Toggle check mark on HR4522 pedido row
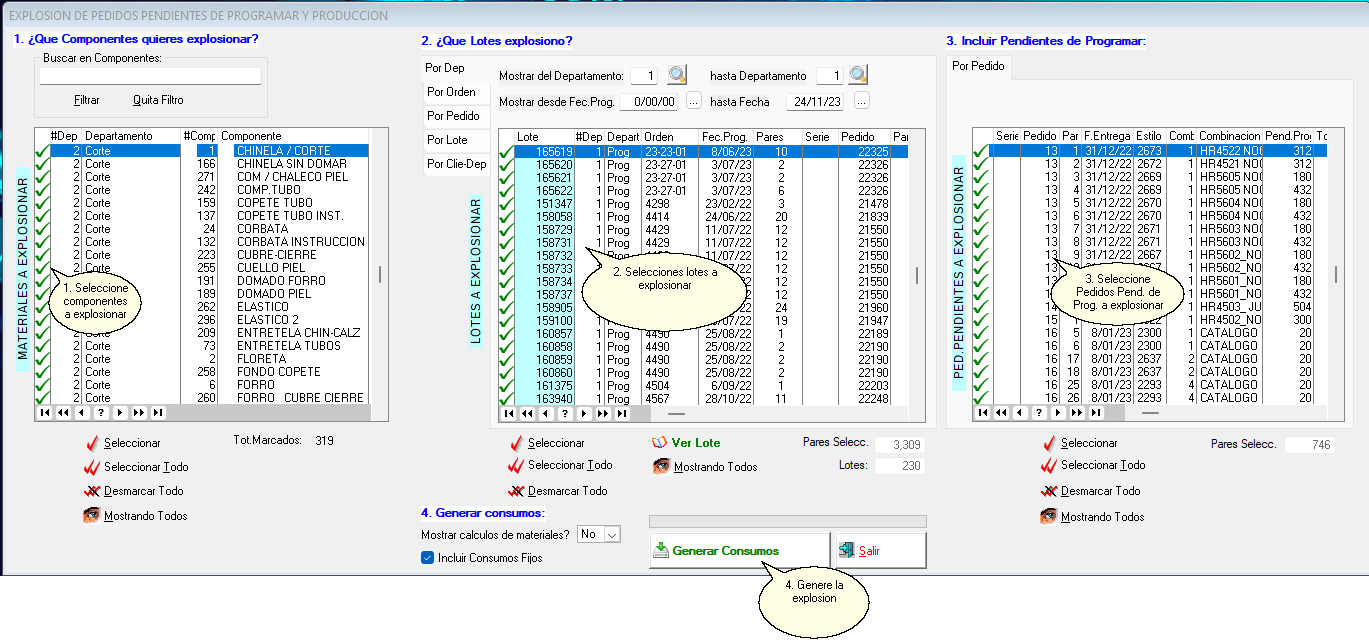Image resolution: width=1369 pixels, height=640 pixels. pyautogui.click(x=981, y=151)
